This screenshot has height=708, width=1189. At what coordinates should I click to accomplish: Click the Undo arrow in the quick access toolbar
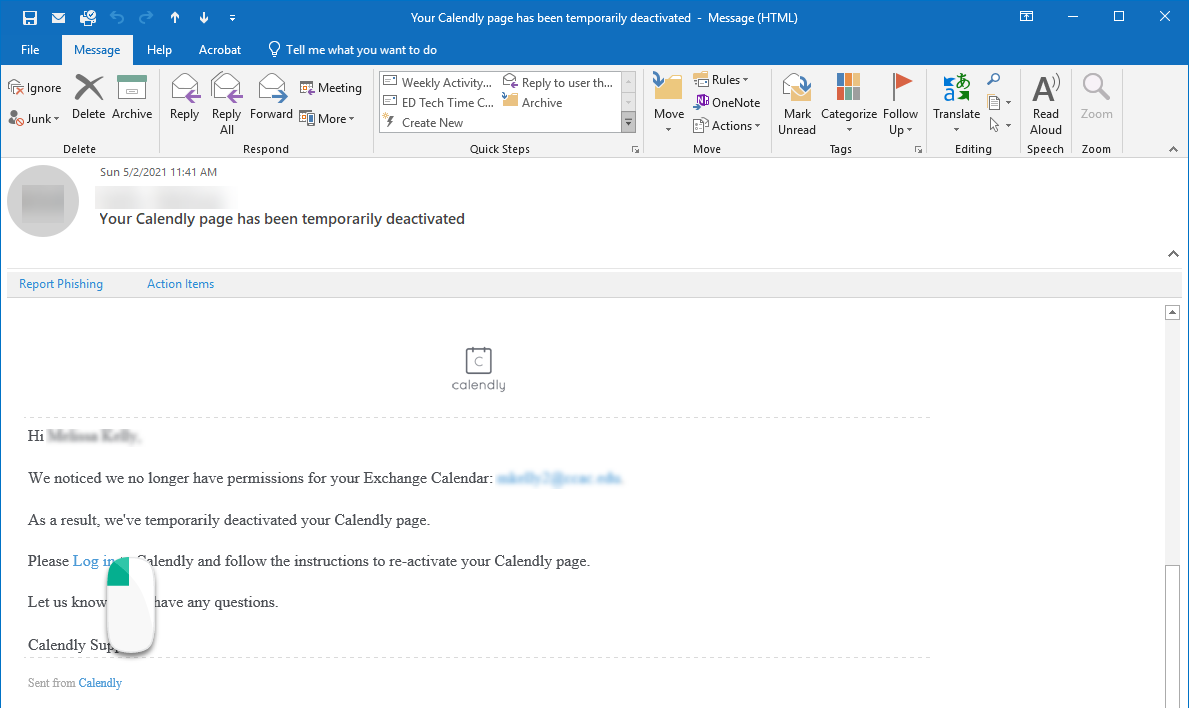117,17
